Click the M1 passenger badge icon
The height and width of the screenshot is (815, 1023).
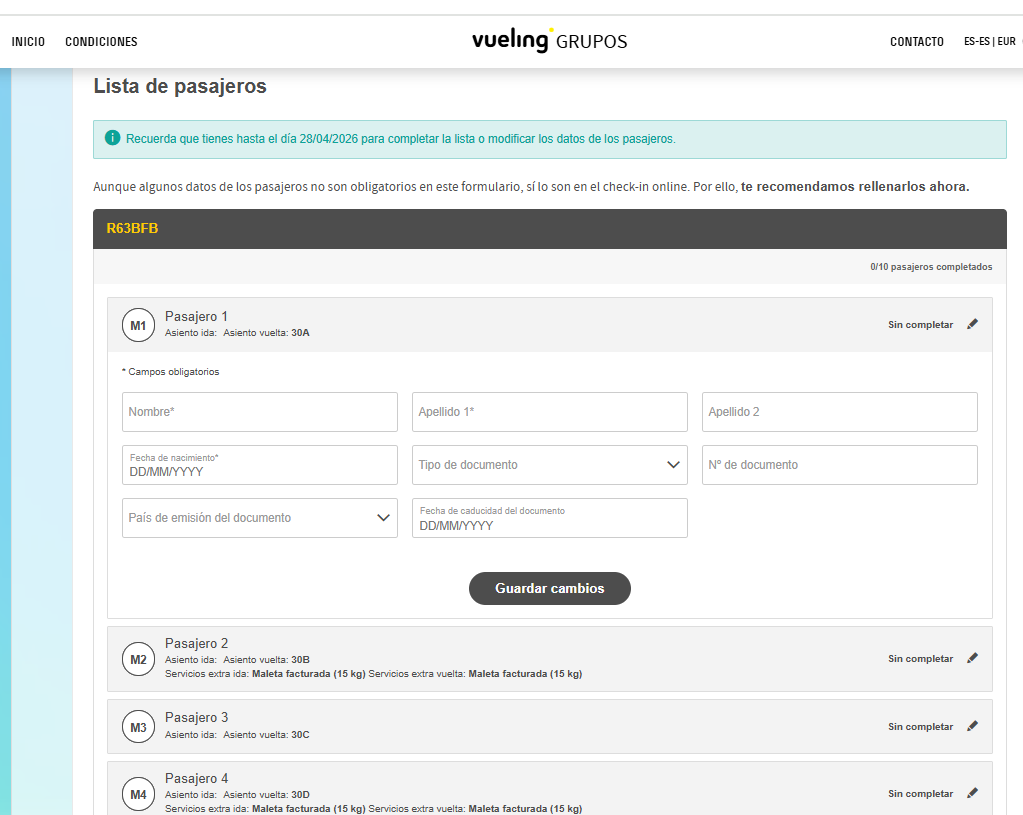pos(138,325)
